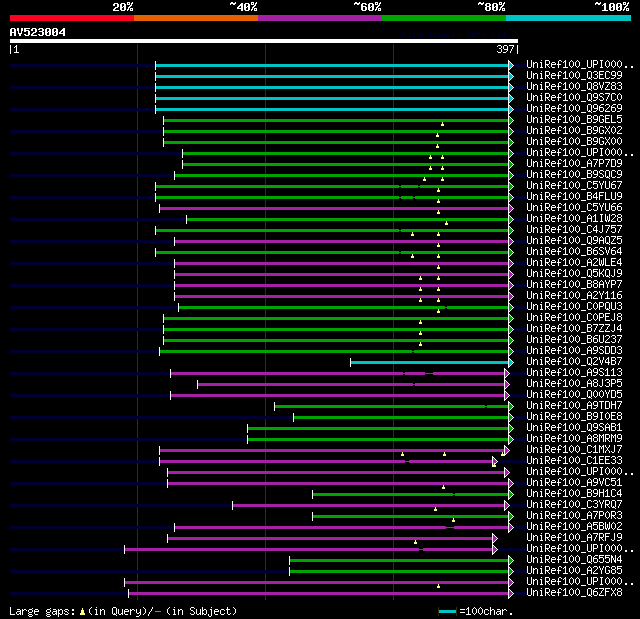Click the cyan ~100% identity color segment

pos(568,18)
